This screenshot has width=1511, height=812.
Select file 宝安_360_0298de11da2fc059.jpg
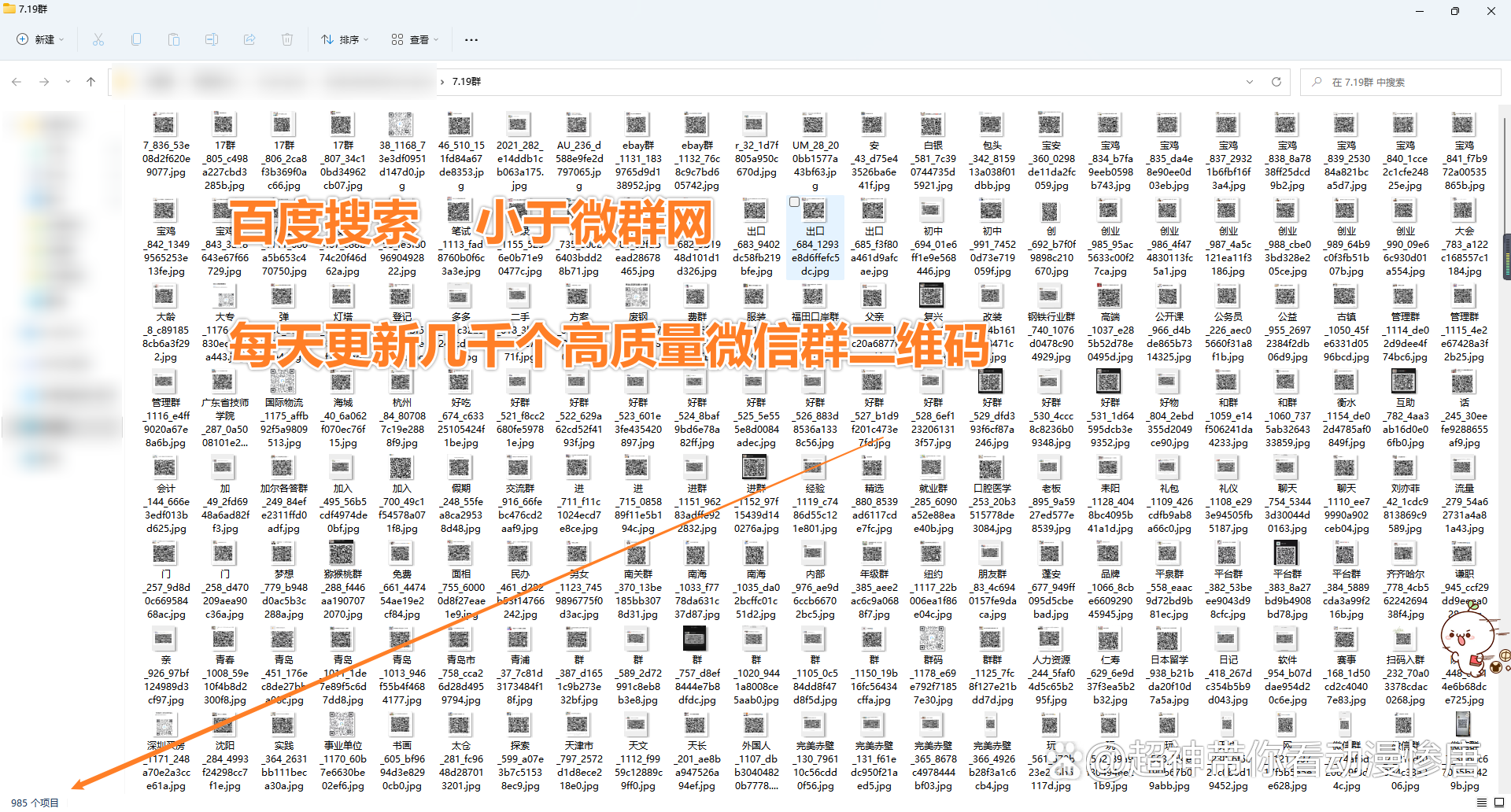pyautogui.click(x=1051, y=152)
